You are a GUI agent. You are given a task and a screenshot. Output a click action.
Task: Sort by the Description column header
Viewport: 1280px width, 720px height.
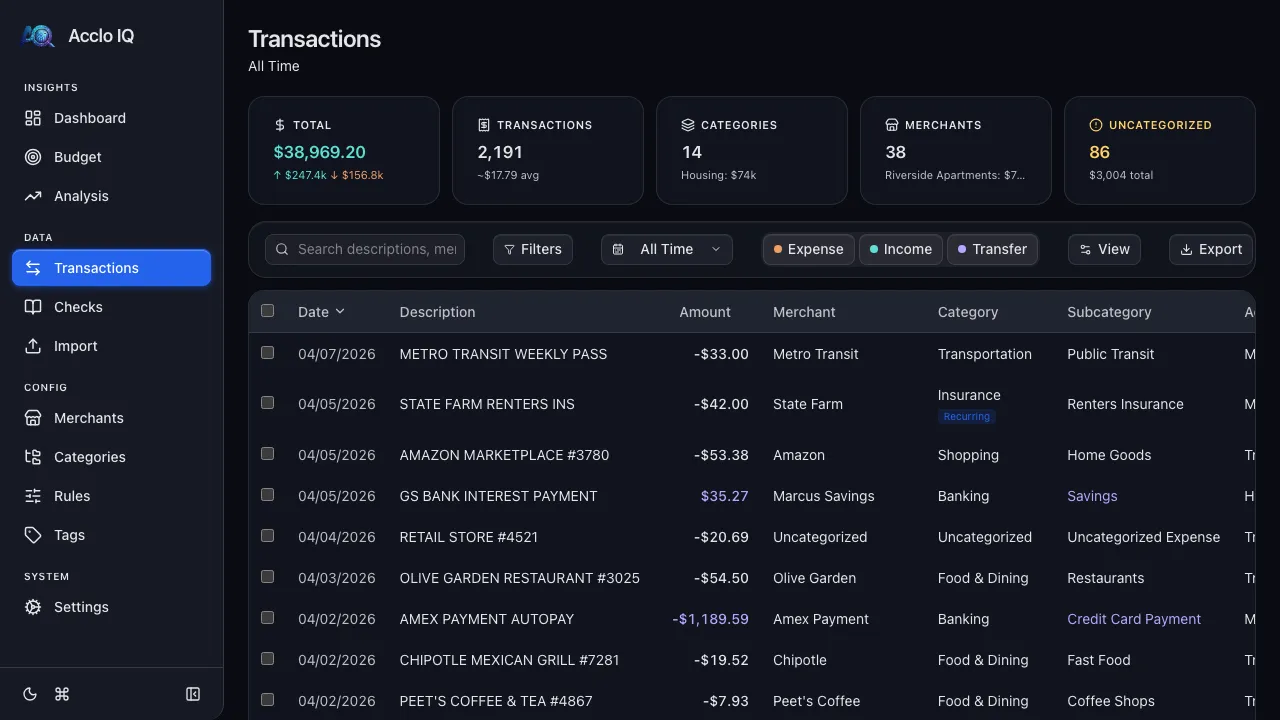click(437, 312)
